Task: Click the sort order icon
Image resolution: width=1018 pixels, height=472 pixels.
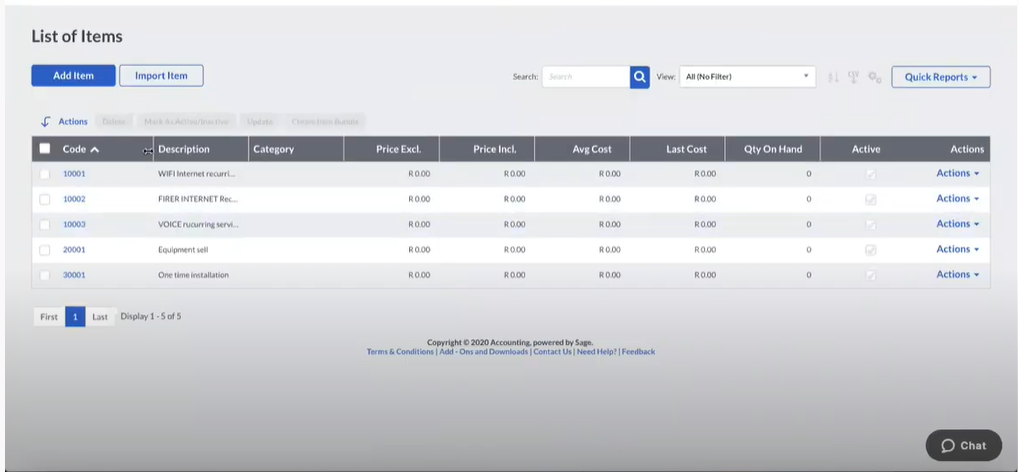Action: [833, 77]
